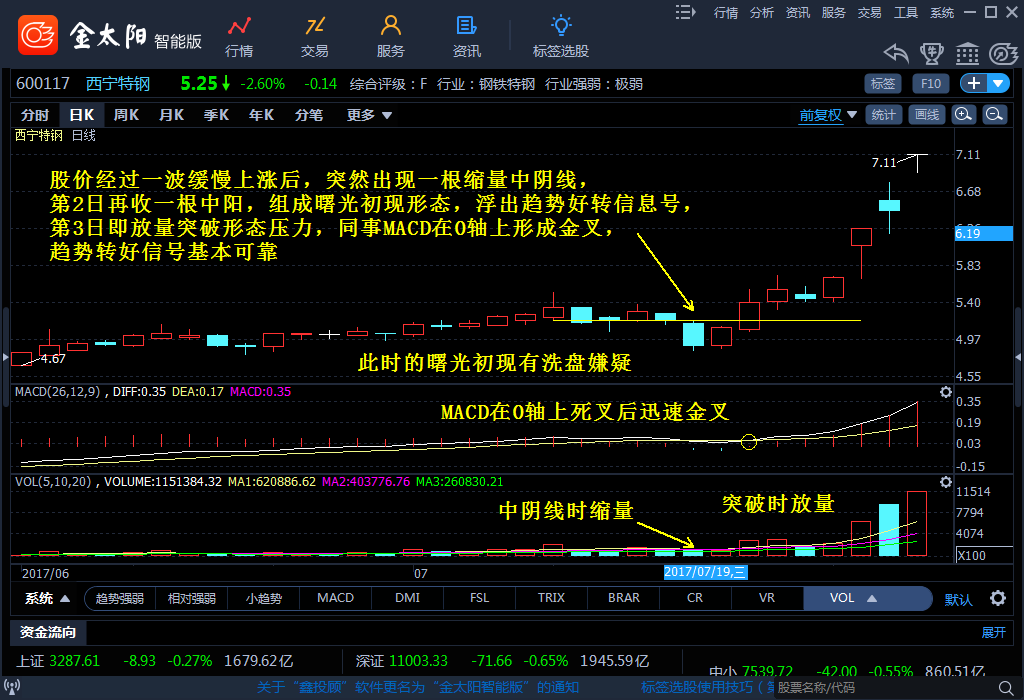The width and height of the screenshot is (1024, 700).
Task: Click the bank building icon
Action: (x=966, y=53)
